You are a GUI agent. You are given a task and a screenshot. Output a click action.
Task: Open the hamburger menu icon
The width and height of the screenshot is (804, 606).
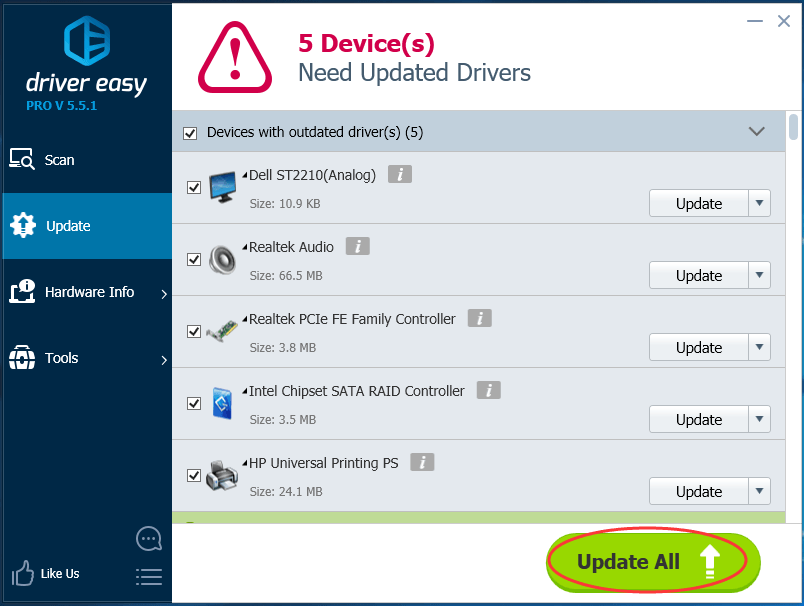click(149, 577)
